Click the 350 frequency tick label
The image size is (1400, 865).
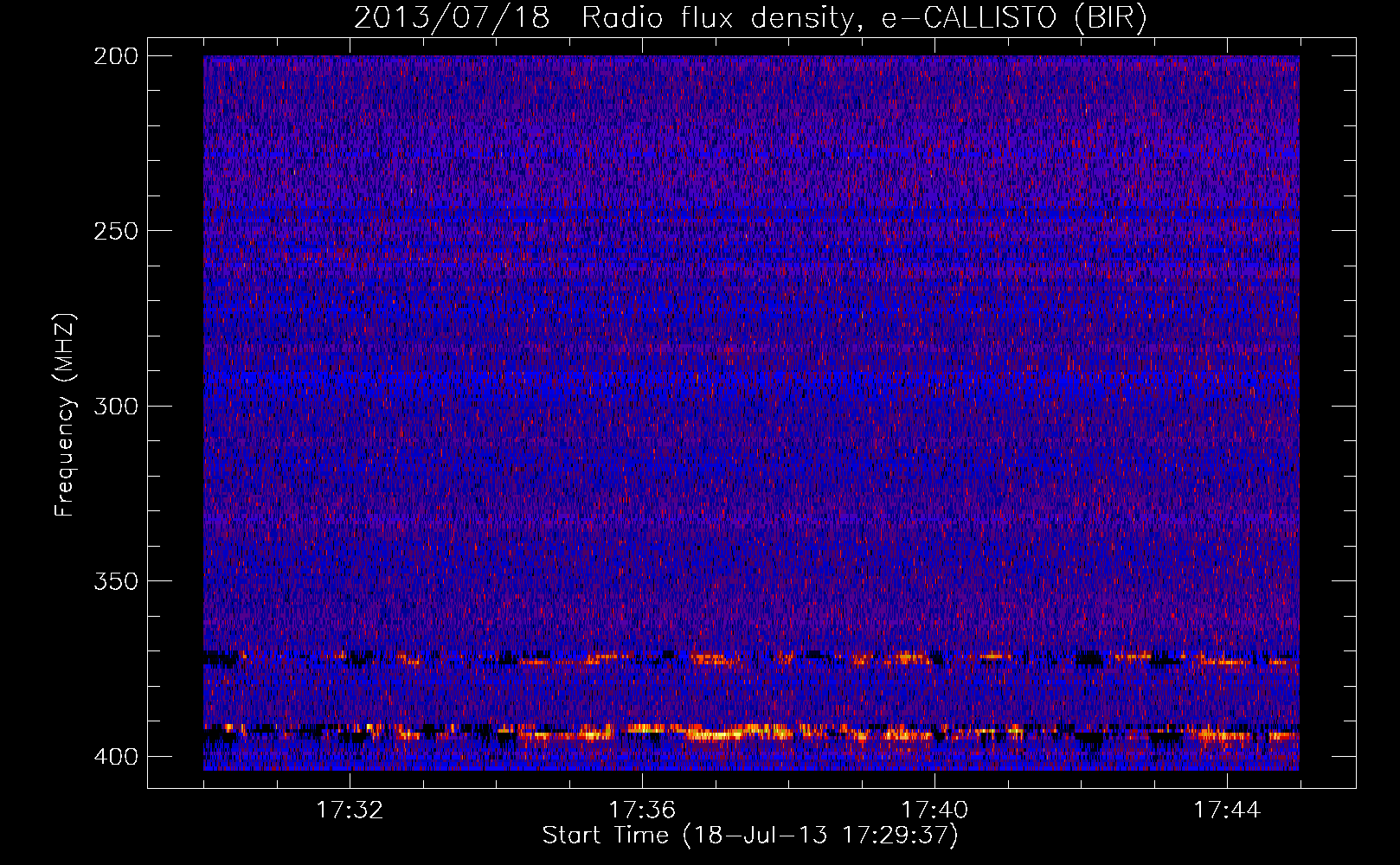tap(116, 580)
